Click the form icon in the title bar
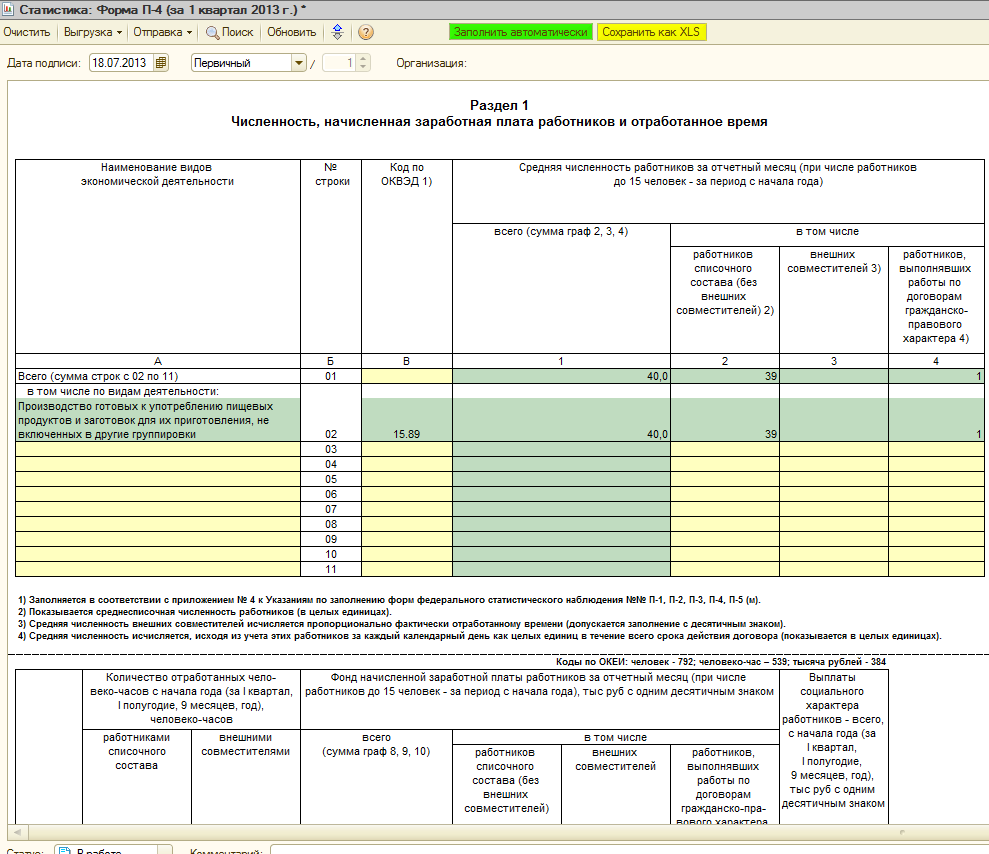989x854 pixels. click(8, 9)
